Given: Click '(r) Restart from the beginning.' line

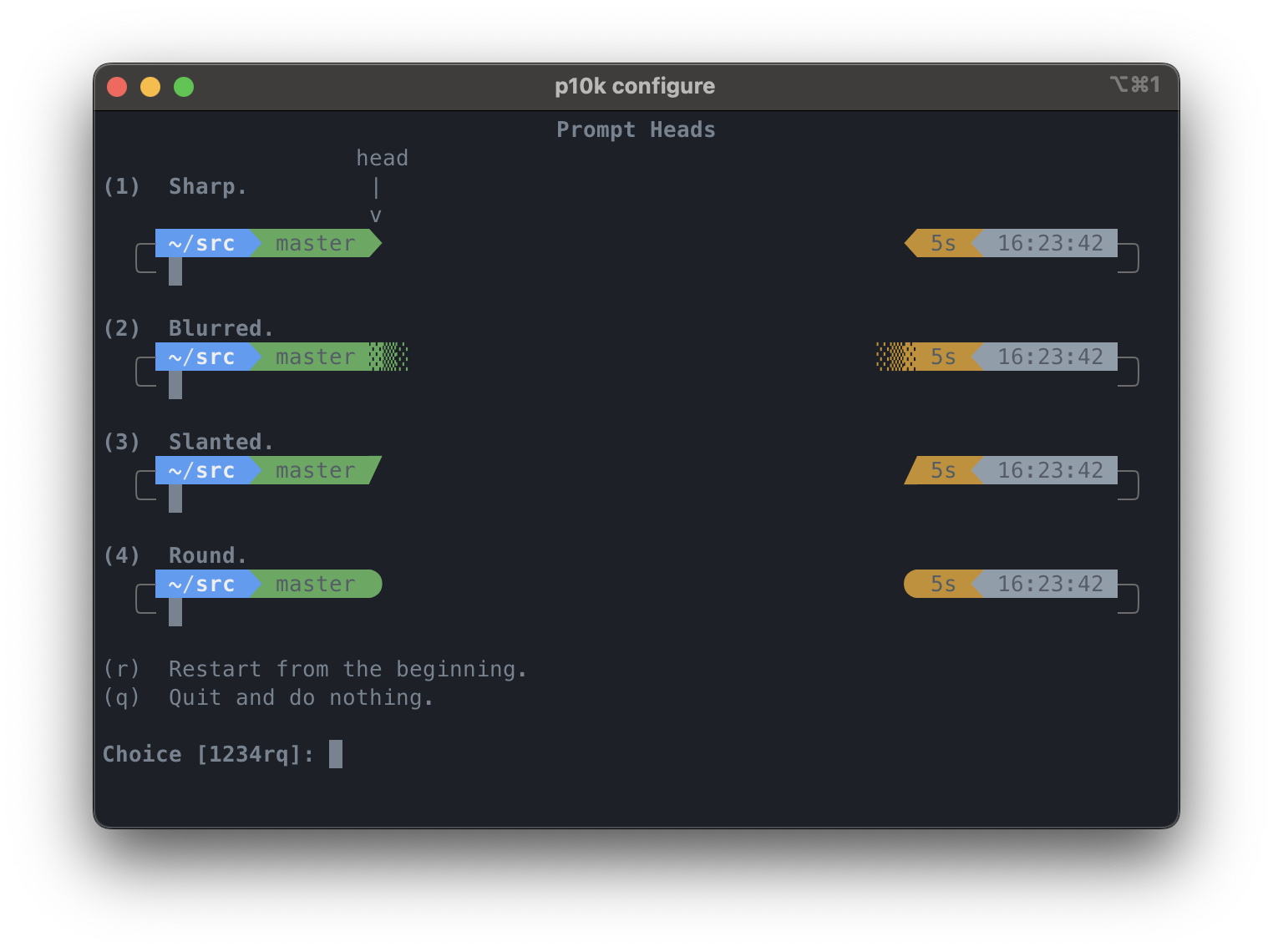Looking at the screenshot, I should coord(315,669).
